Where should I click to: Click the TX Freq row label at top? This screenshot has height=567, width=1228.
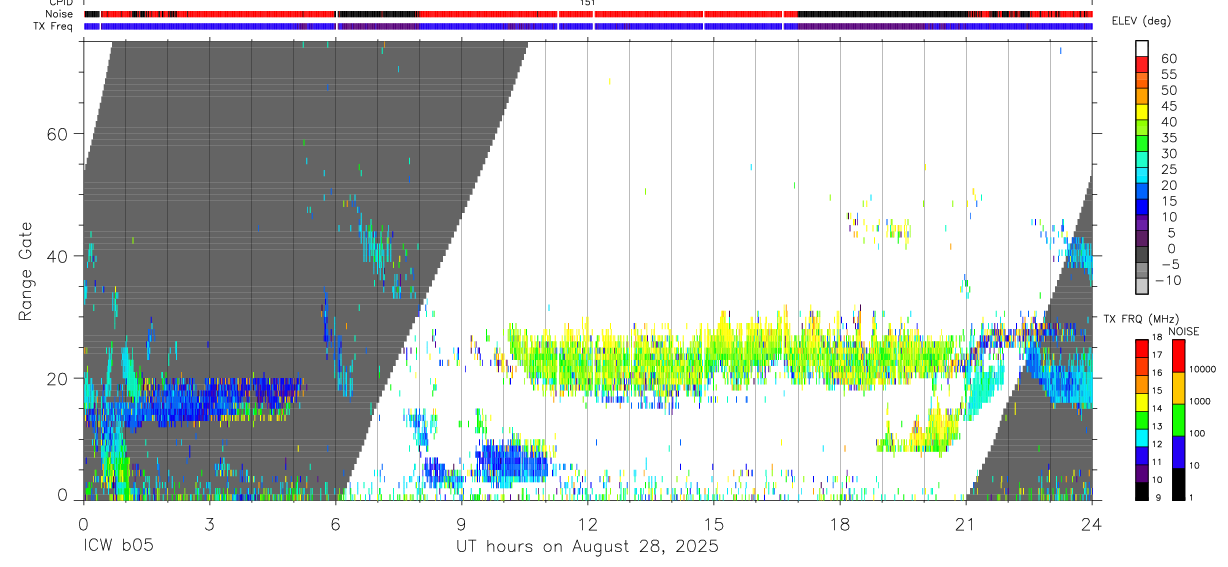point(55,26)
